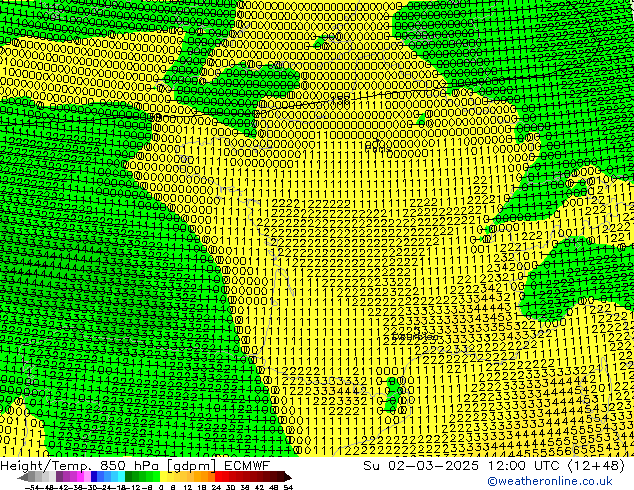This screenshot has width=634, height=490.
Task: Pick the dark blue swatch above legend value -30
Action: point(94,476)
